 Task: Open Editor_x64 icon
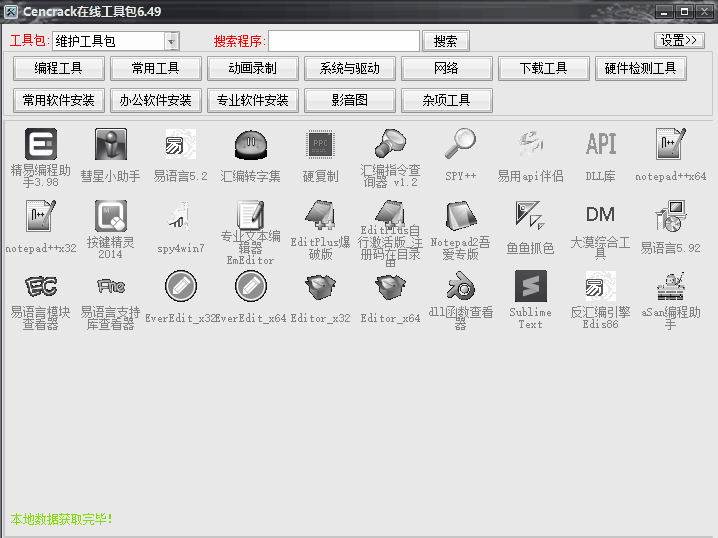[x=390, y=287]
